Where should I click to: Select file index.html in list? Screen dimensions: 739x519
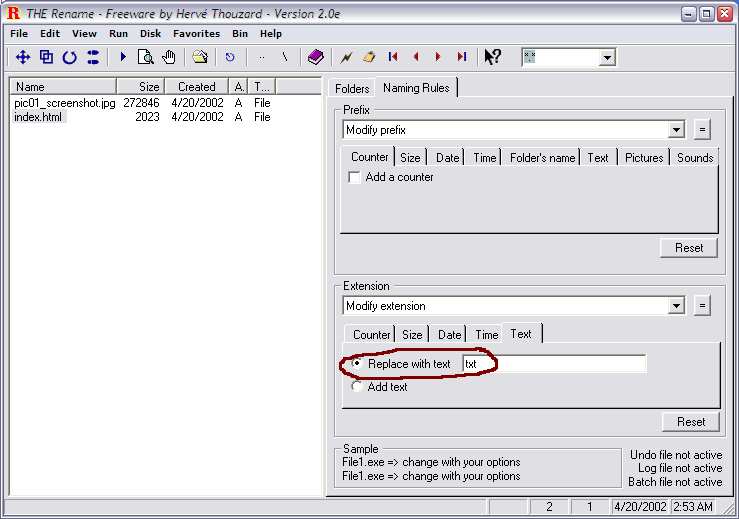38,117
